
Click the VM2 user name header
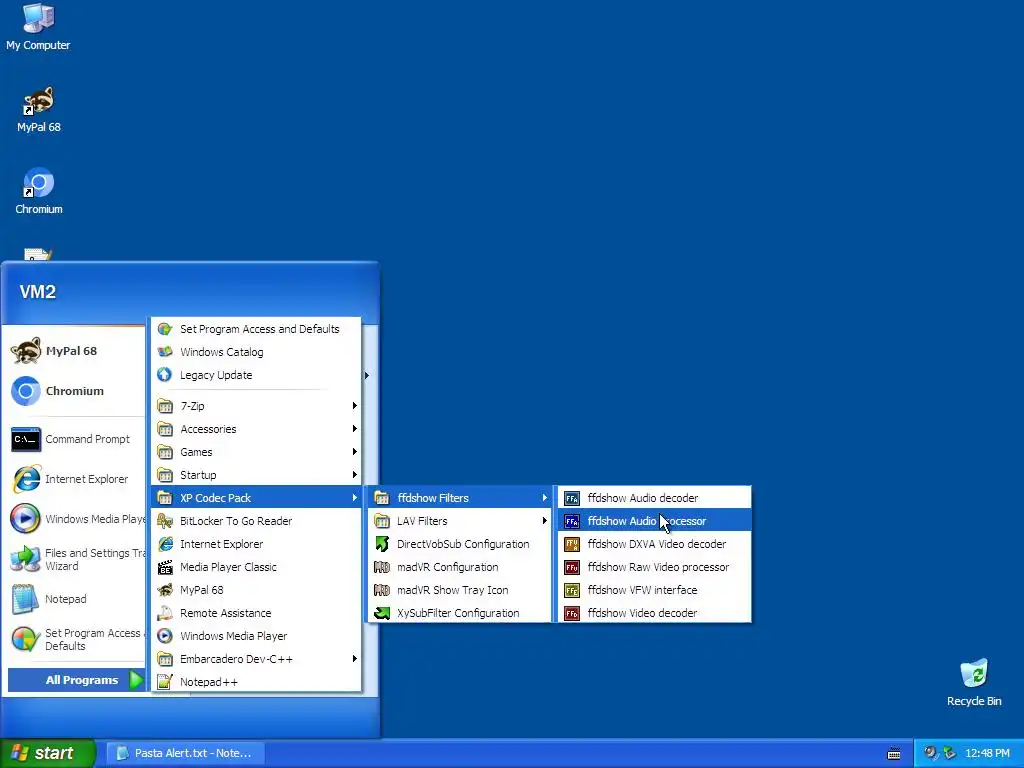37,291
